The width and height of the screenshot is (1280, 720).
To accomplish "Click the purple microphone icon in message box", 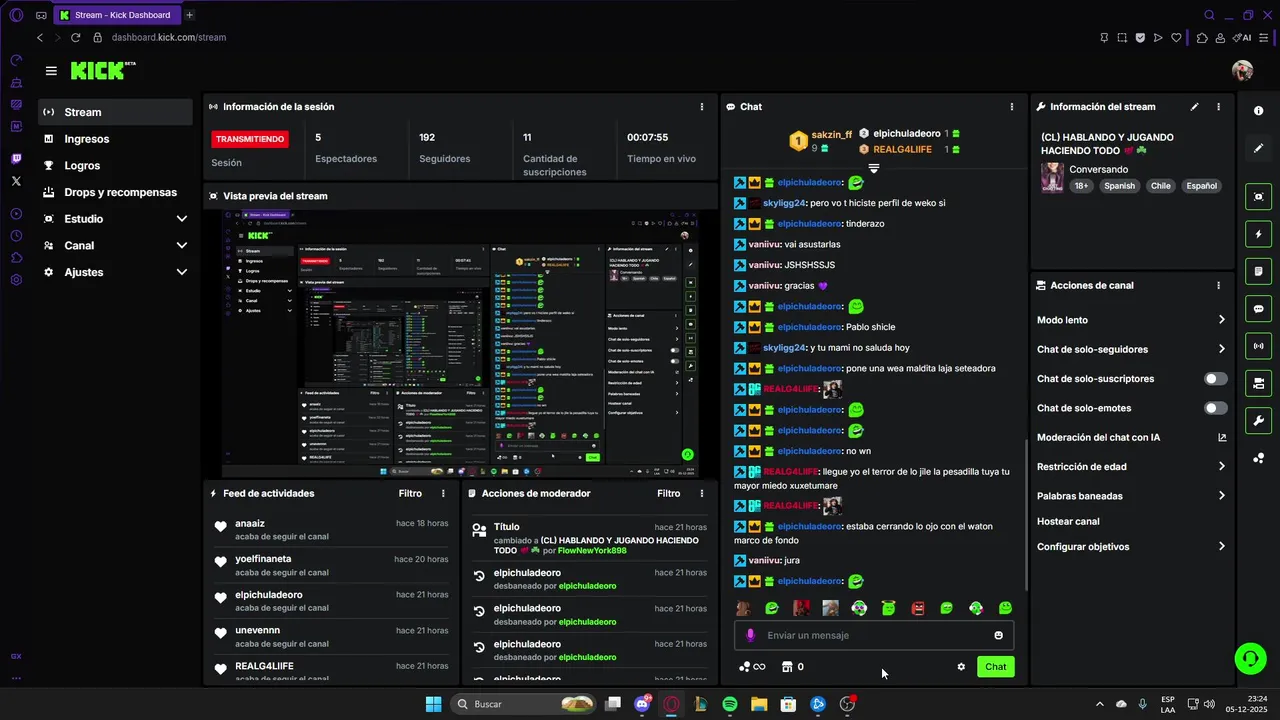I will pyautogui.click(x=750, y=635).
